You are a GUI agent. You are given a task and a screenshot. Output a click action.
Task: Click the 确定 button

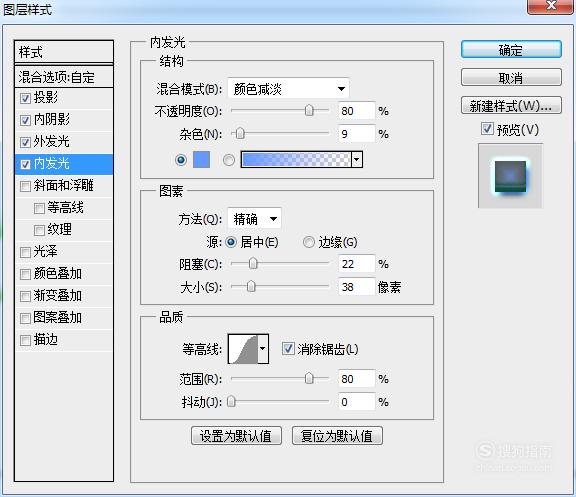[511, 50]
